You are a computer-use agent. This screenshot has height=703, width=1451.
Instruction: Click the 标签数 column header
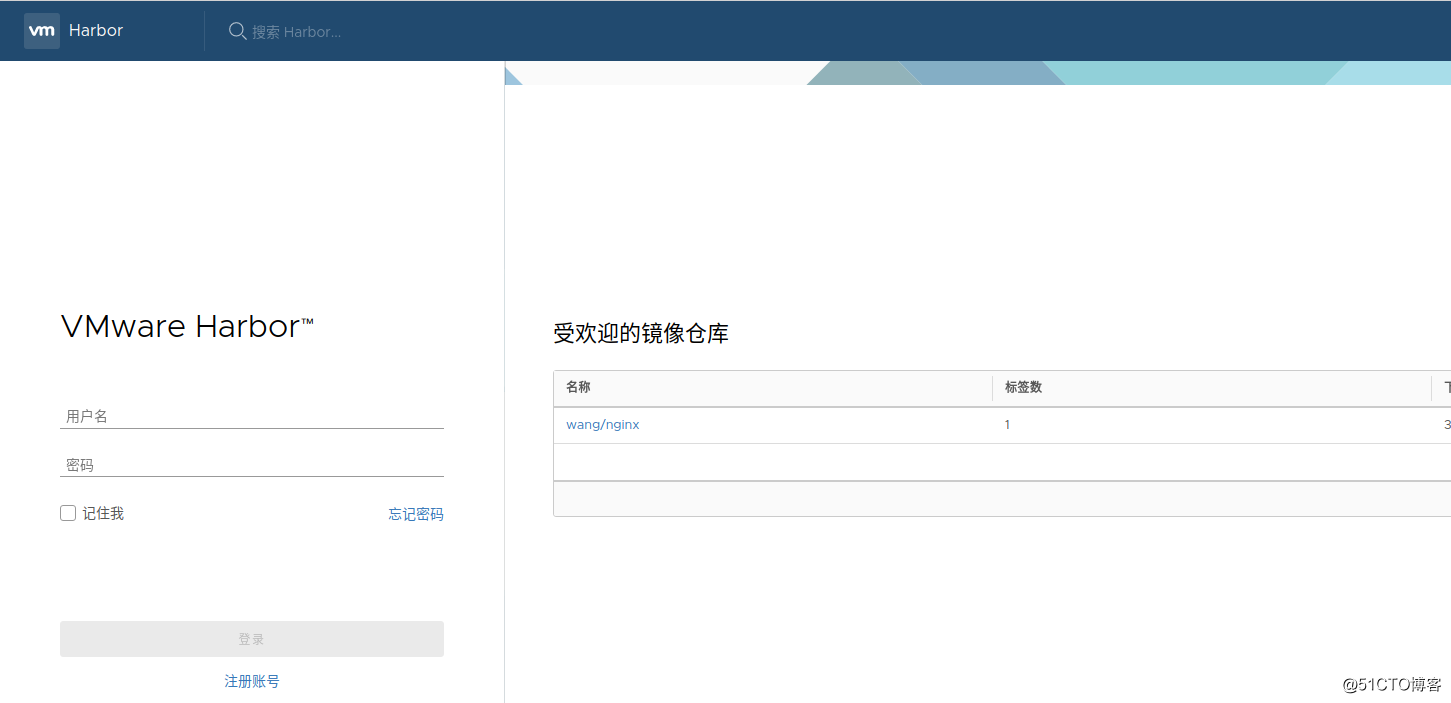(1023, 387)
